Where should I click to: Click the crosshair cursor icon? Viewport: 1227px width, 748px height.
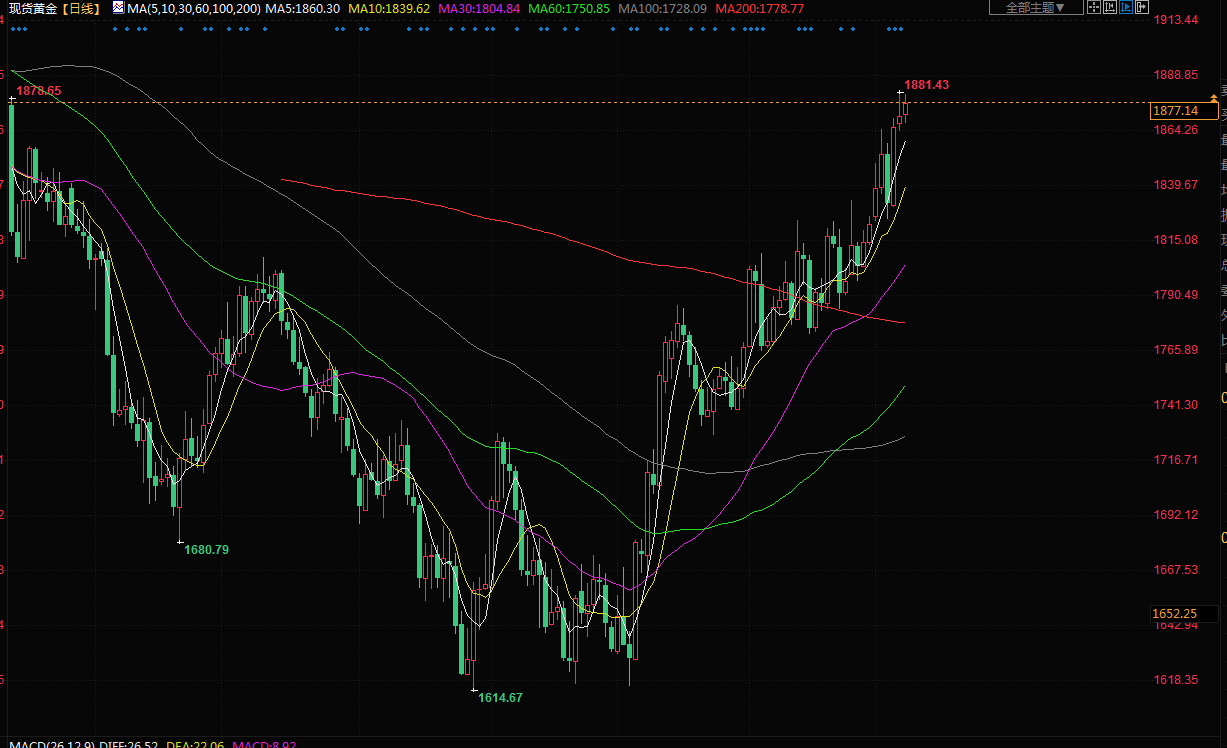[1093, 8]
